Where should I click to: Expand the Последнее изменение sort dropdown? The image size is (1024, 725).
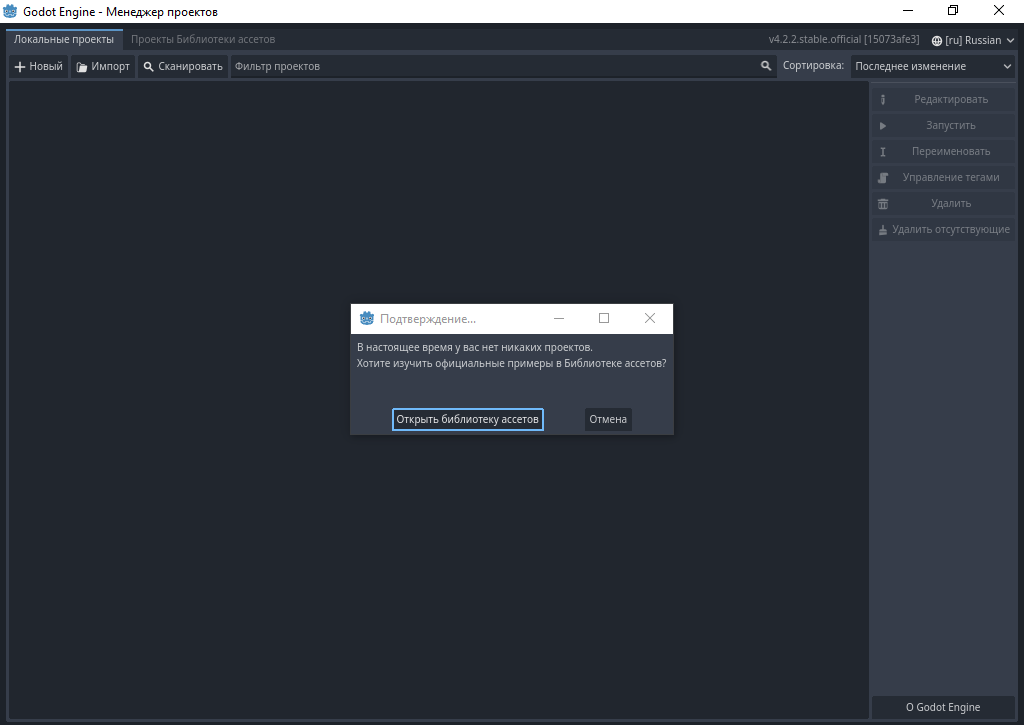[933, 66]
